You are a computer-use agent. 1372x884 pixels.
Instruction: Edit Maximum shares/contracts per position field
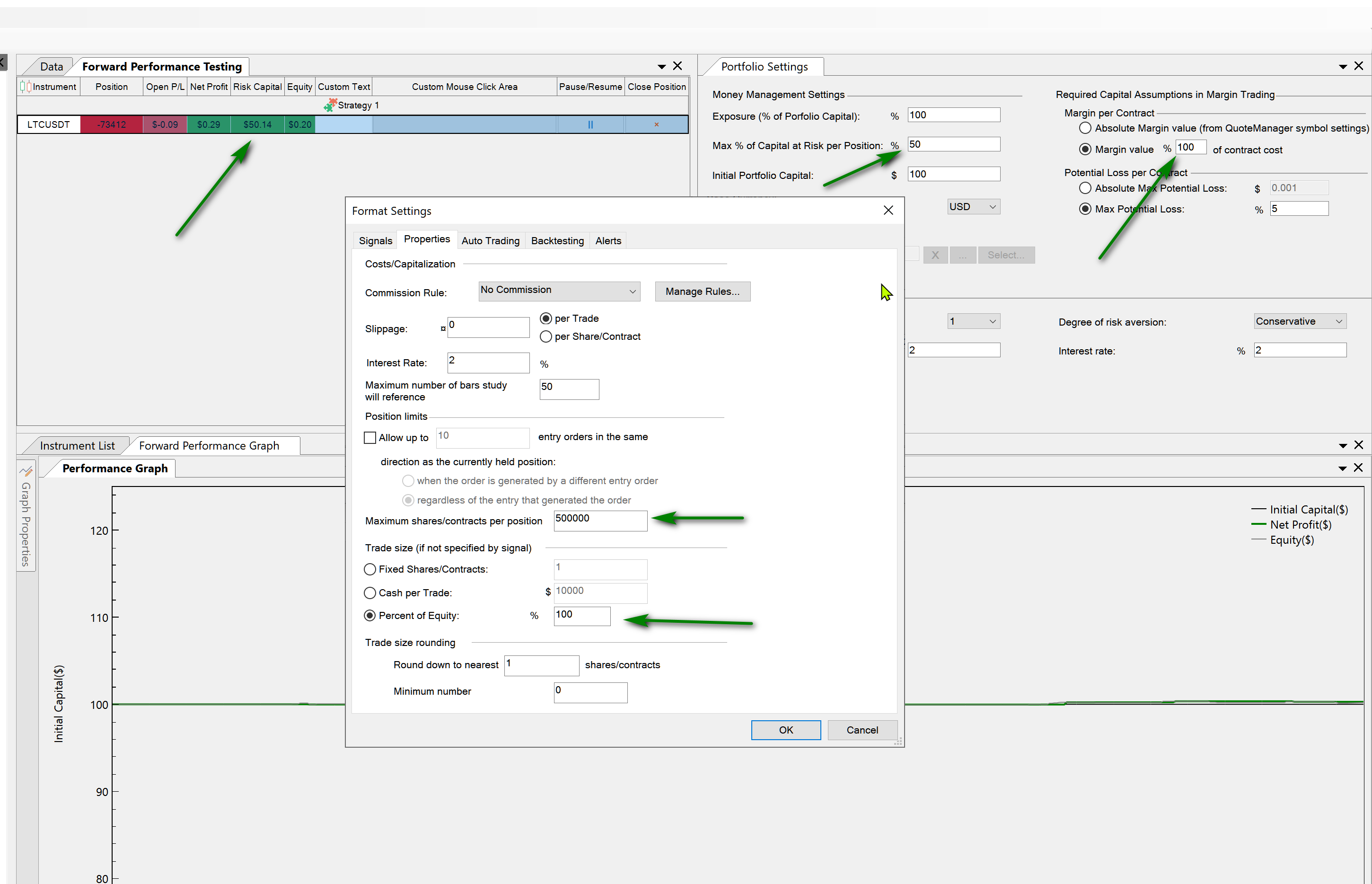pos(600,521)
